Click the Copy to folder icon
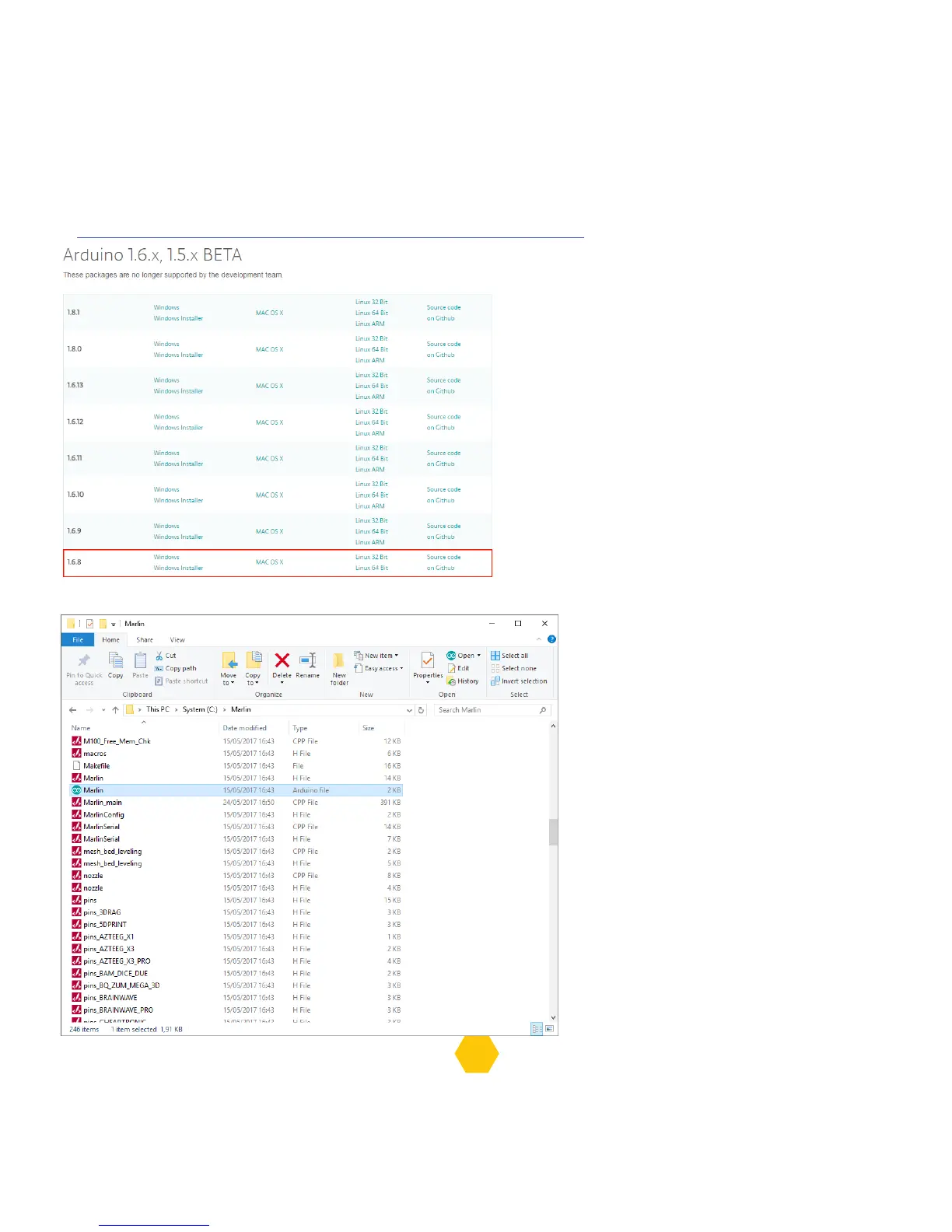952x1232 pixels. [254, 660]
